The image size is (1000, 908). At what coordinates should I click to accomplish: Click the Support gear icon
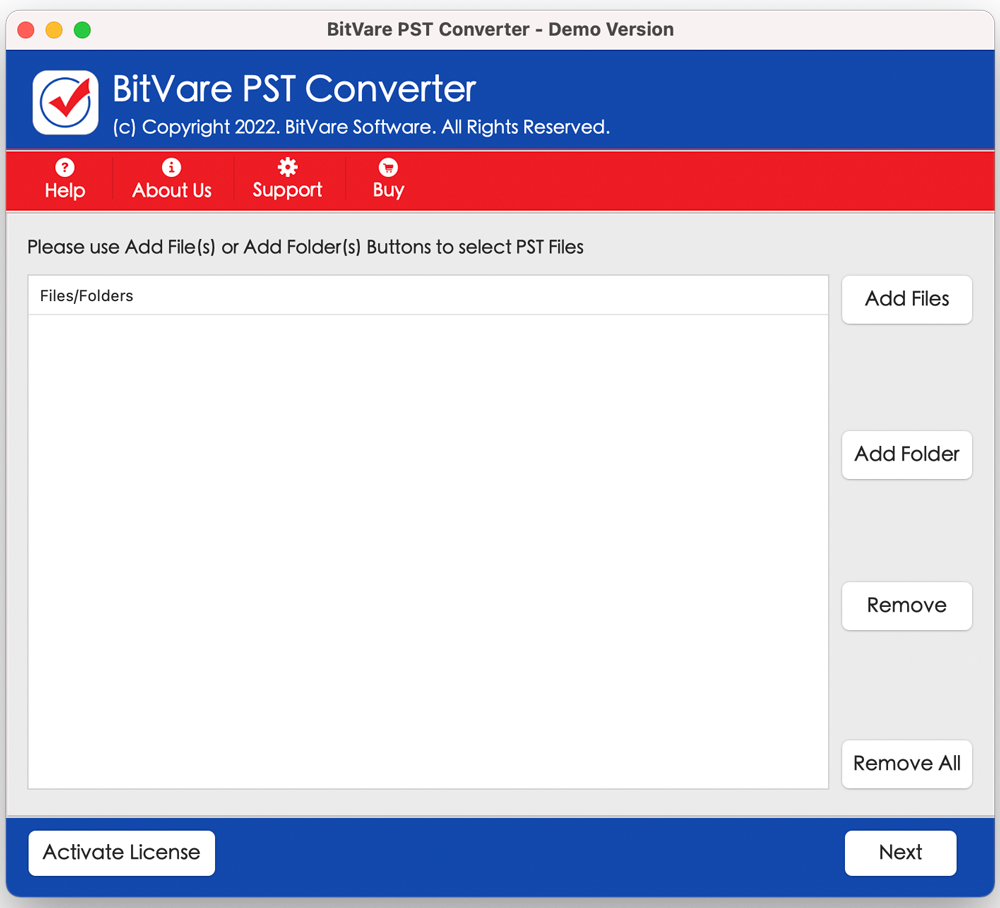287,167
